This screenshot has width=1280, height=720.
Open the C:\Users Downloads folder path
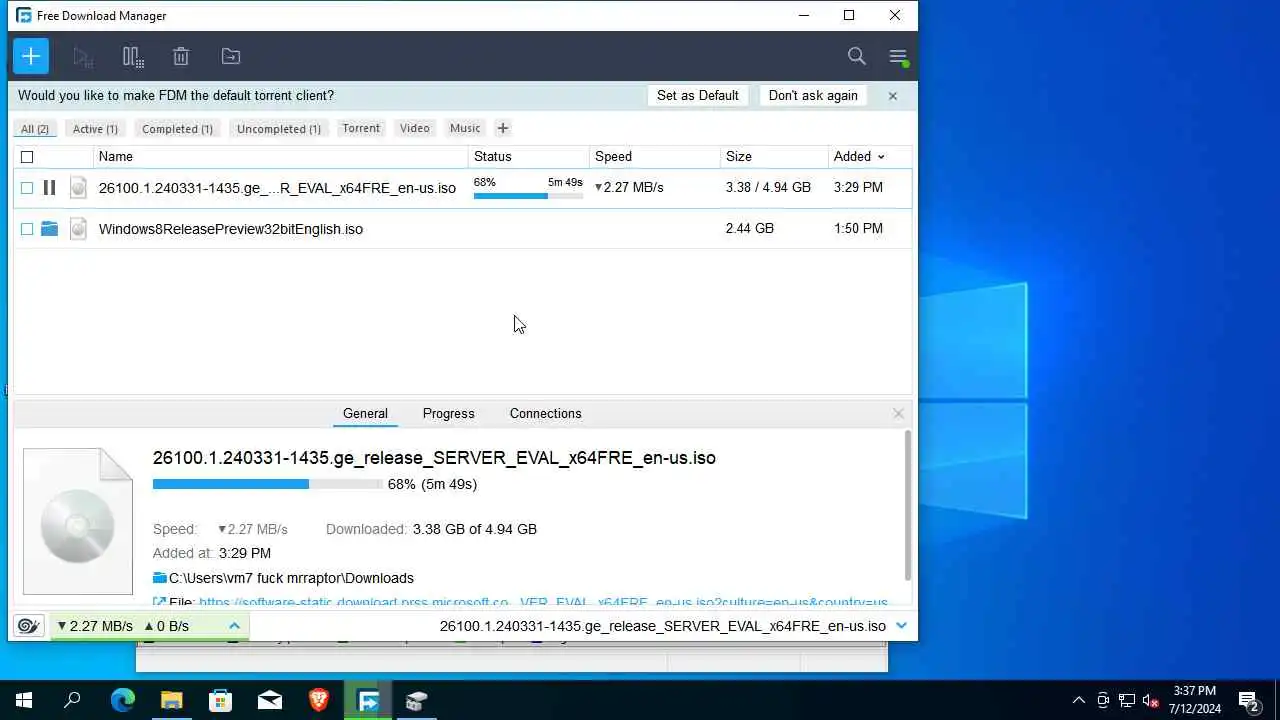tap(291, 578)
